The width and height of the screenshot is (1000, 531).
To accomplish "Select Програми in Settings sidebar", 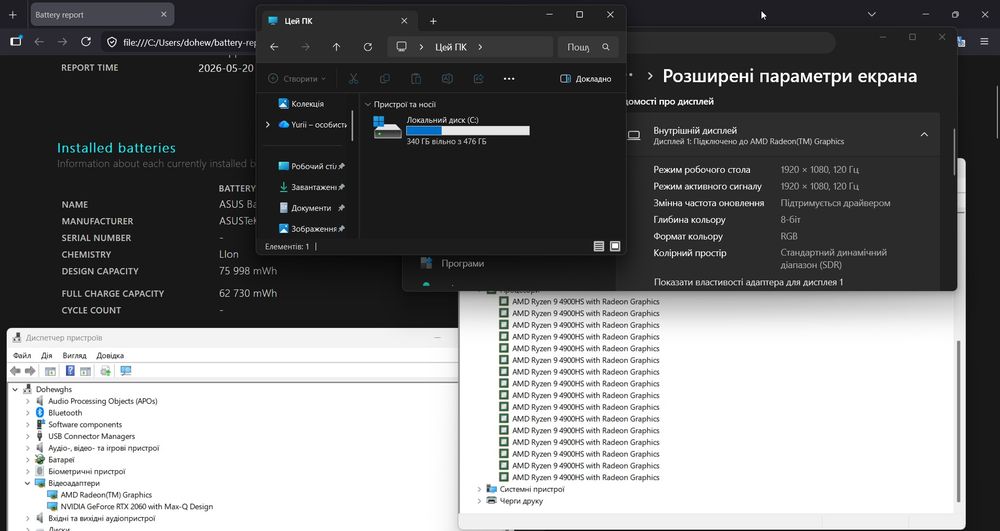I will [462, 263].
